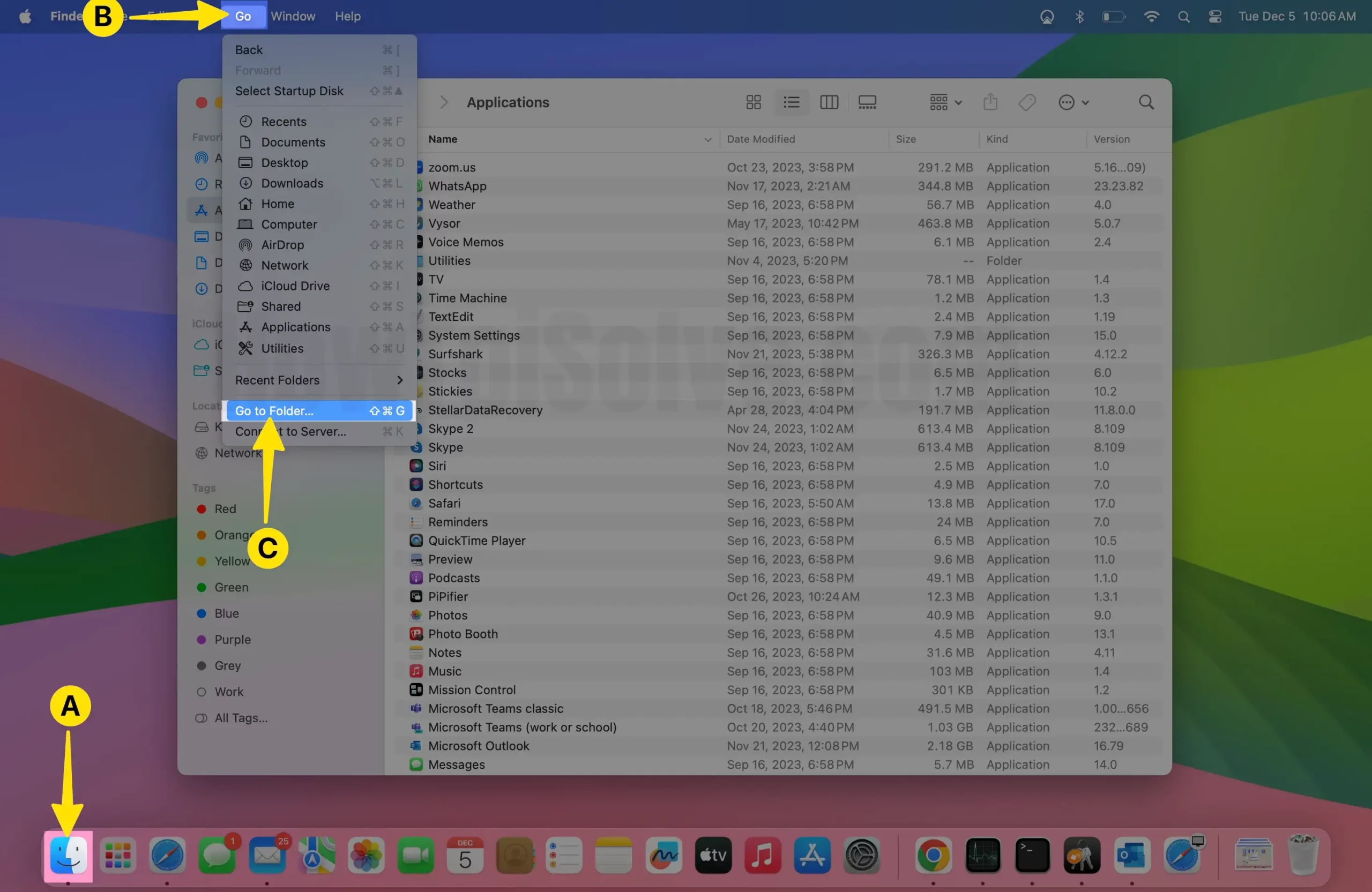Open Apple TV in the Dock

point(713,855)
